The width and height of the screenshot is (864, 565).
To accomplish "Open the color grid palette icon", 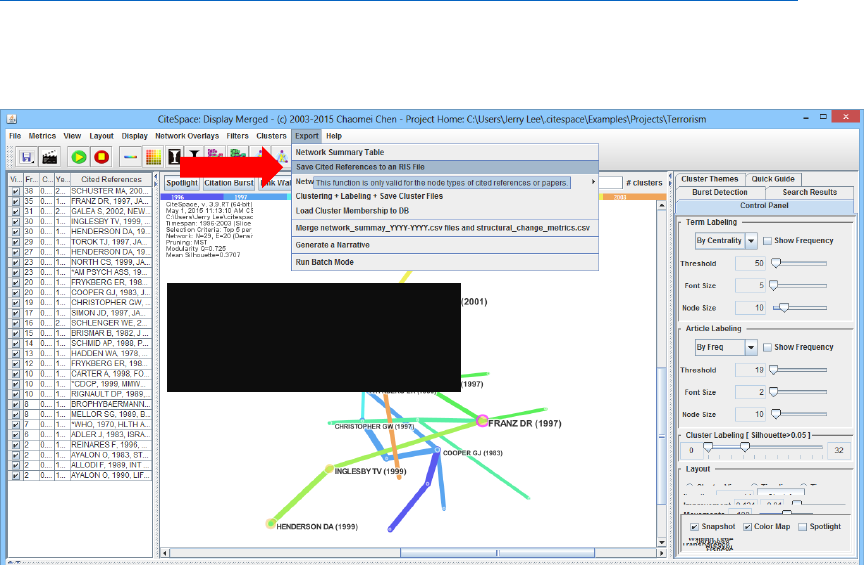I will coord(153,157).
